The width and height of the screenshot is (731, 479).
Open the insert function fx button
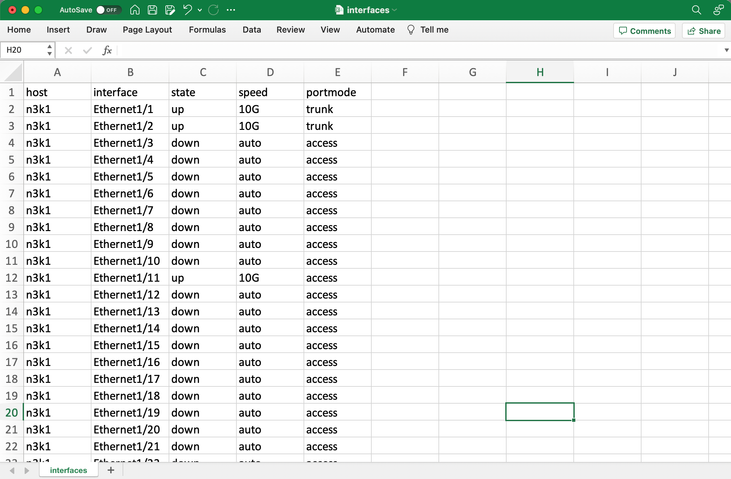pyautogui.click(x=107, y=50)
